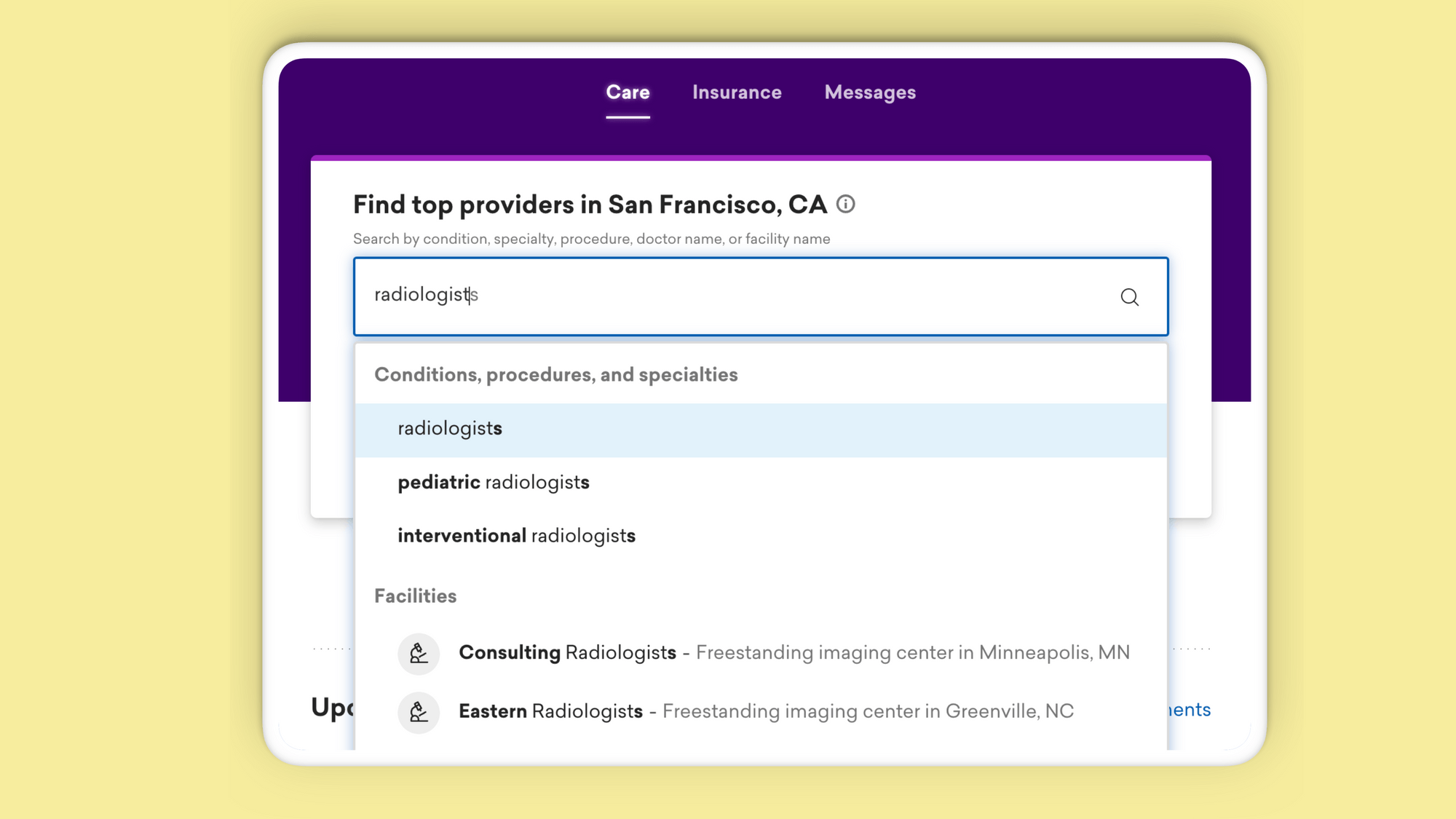Click the Facilities section header
This screenshot has width=1456, height=819.
tap(415, 596)
